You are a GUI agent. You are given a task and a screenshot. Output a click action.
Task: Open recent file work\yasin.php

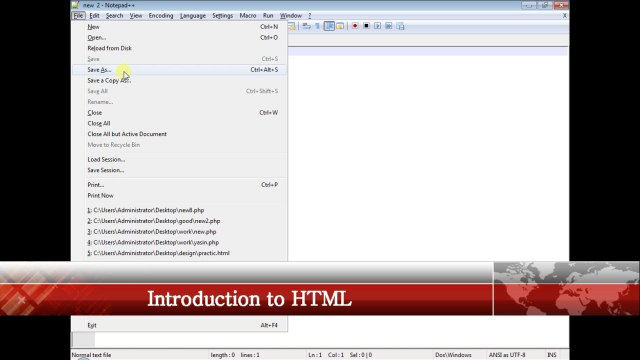[x=180, y=242]
